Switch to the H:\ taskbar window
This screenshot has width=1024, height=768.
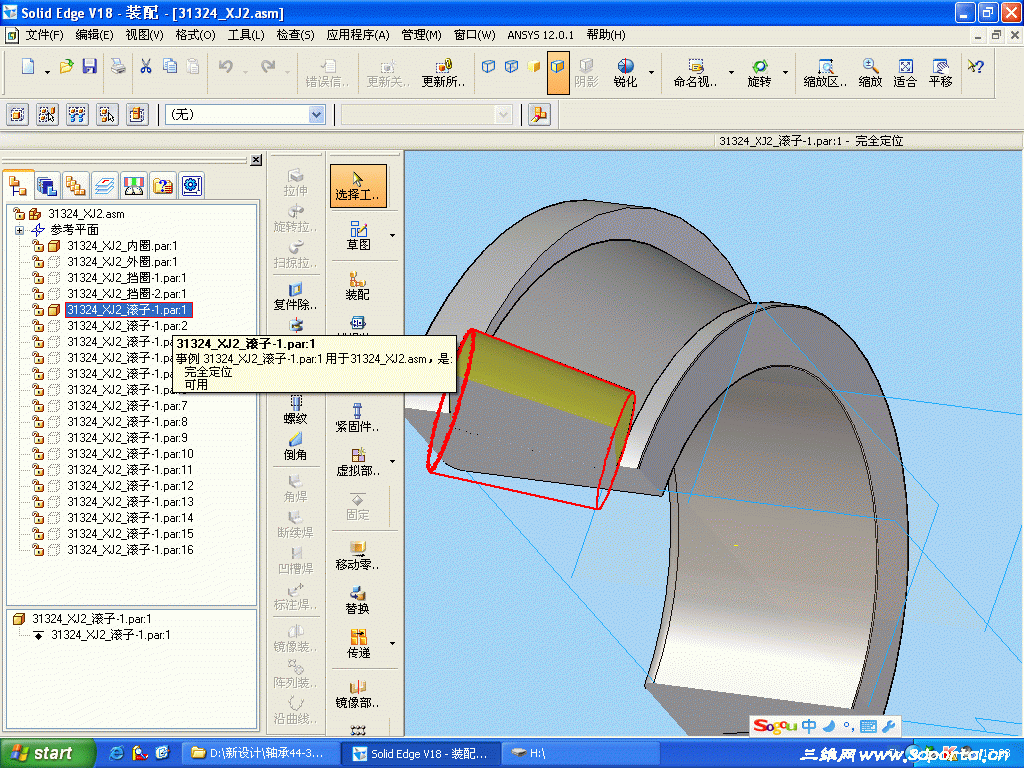click(x=580, y=753)
